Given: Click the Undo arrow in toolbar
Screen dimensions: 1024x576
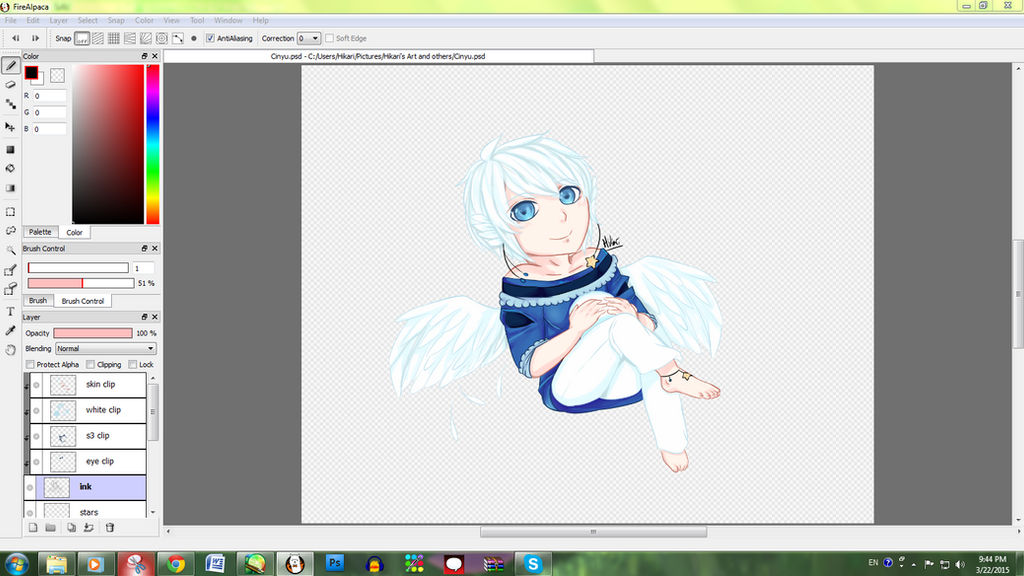Looking at the screenshot, I should click(x=16, y=39).
